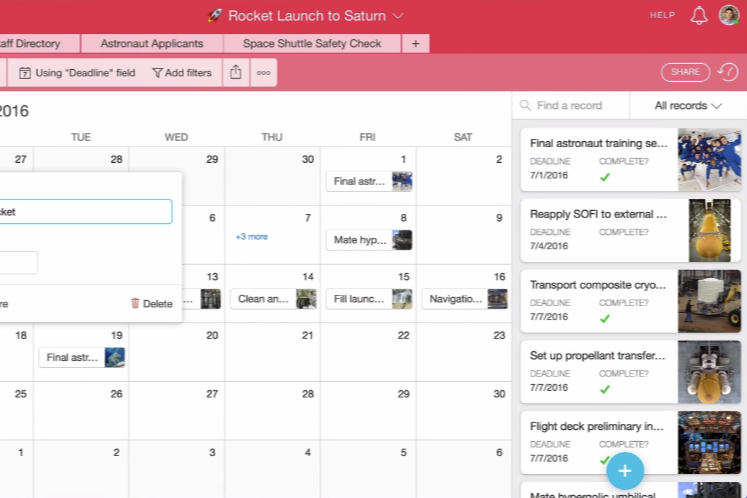Click the SHARE button
This screenshot has height=498, width=747.
685,72
